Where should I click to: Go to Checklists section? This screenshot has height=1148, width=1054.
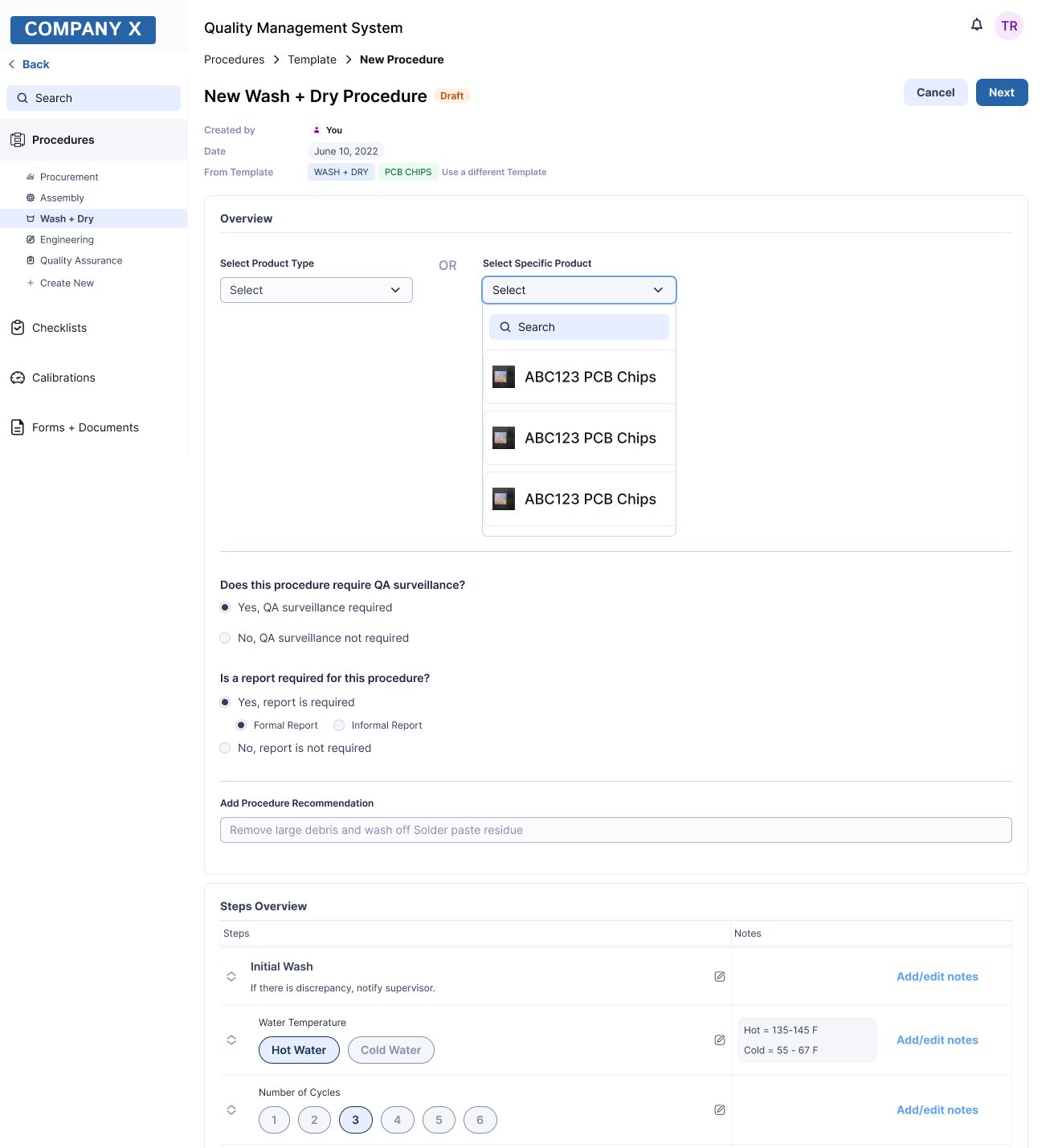(x=59, y=328)
